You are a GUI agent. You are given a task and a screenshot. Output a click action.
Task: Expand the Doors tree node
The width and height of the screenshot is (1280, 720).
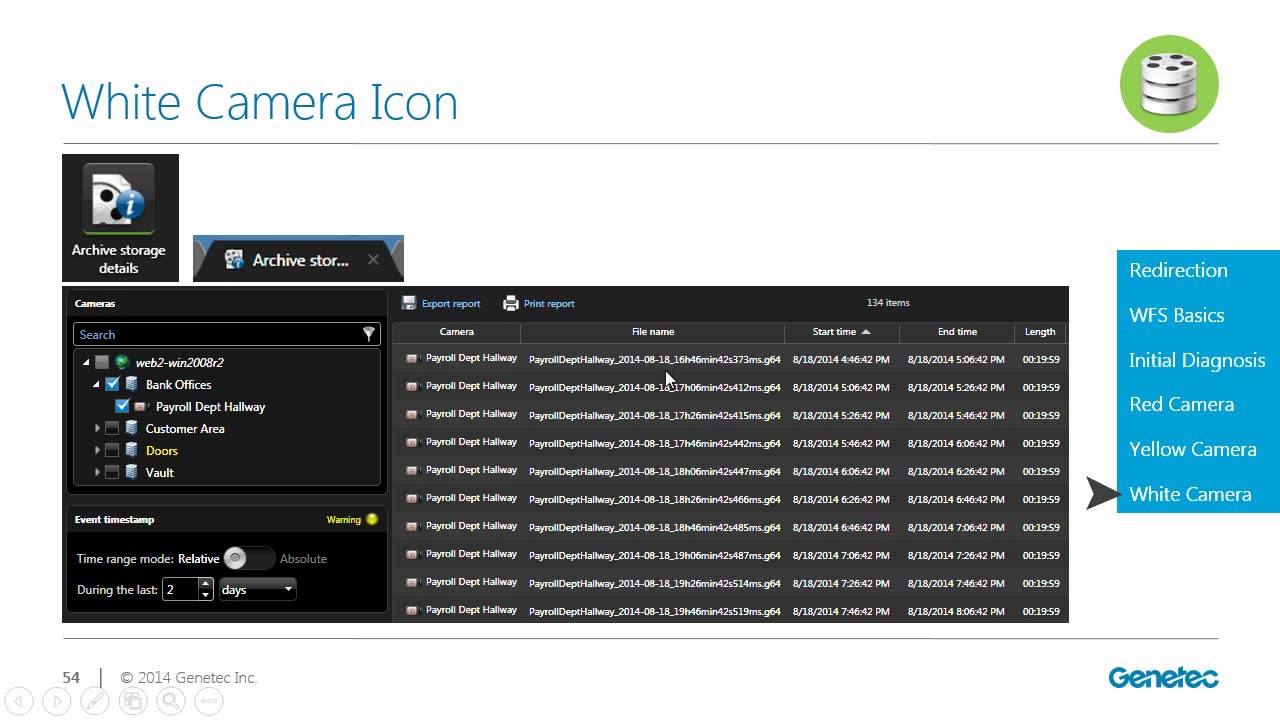[x=97, y=450]
